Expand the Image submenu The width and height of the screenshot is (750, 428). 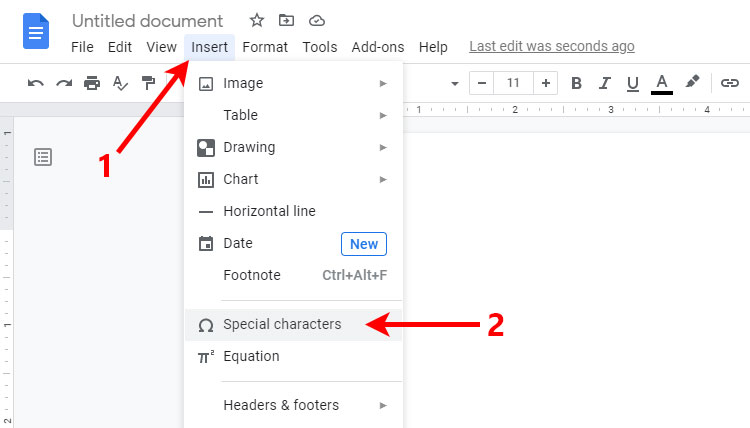[x=293, y=83]
